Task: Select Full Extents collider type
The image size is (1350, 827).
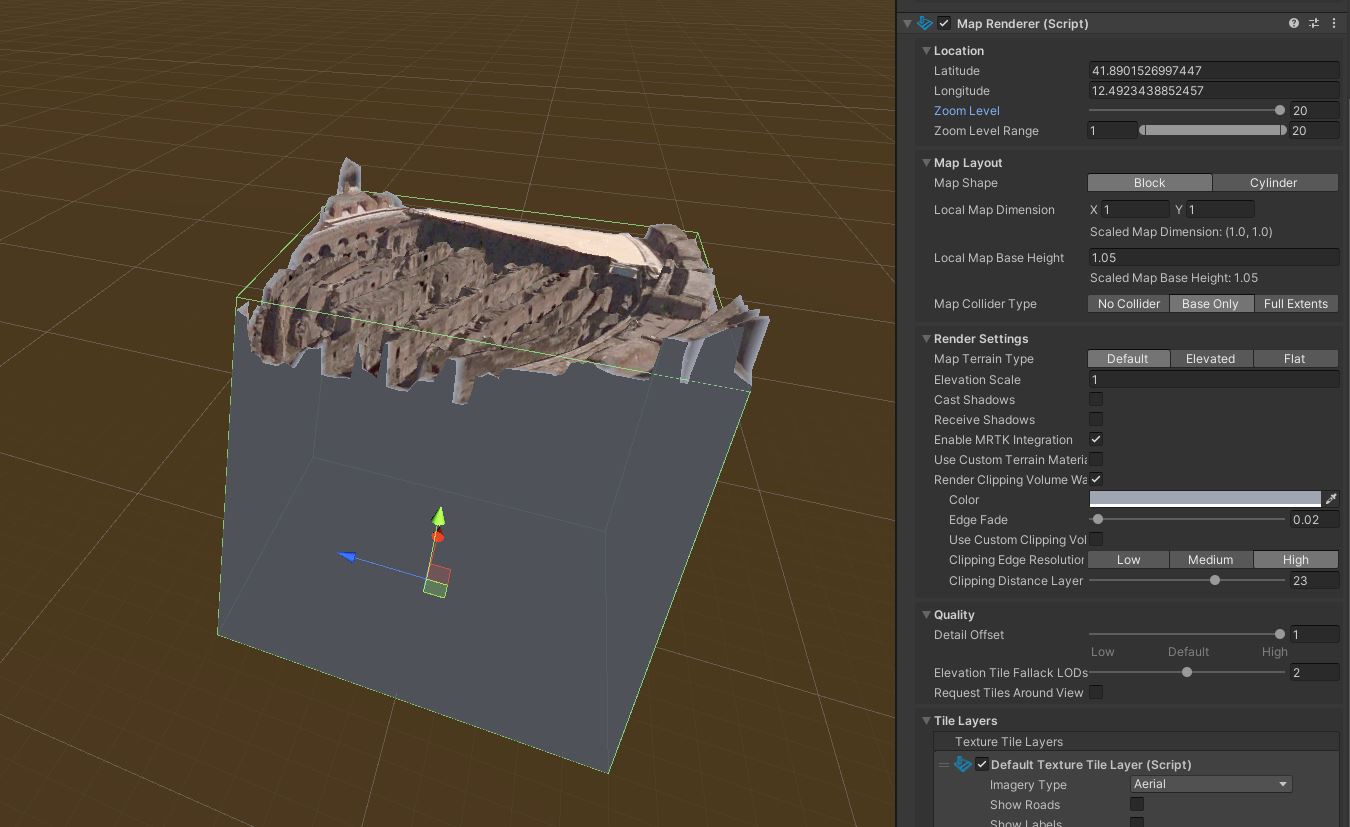Action: (x=1296, y=303)
